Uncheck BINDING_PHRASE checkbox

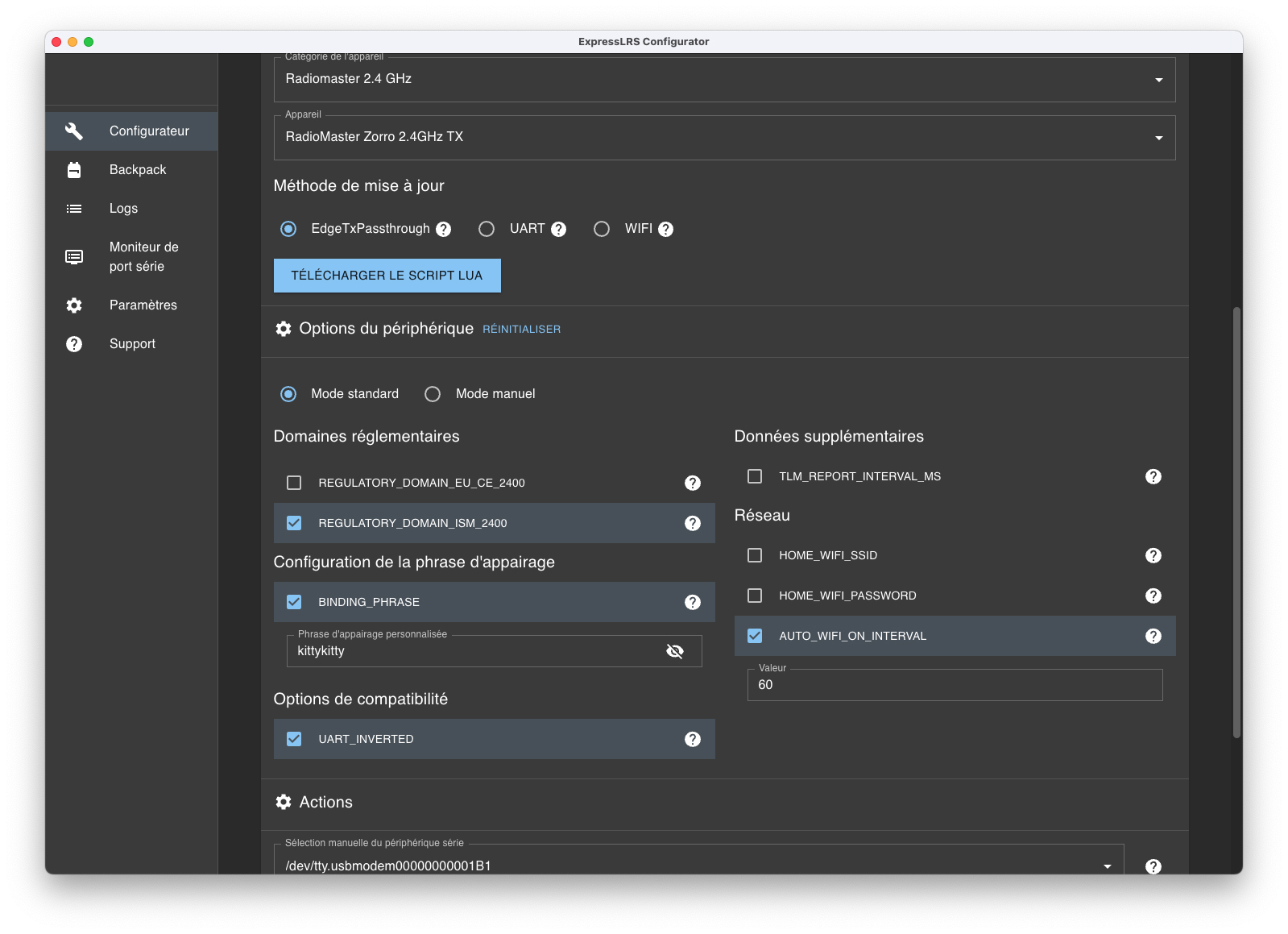294,602
